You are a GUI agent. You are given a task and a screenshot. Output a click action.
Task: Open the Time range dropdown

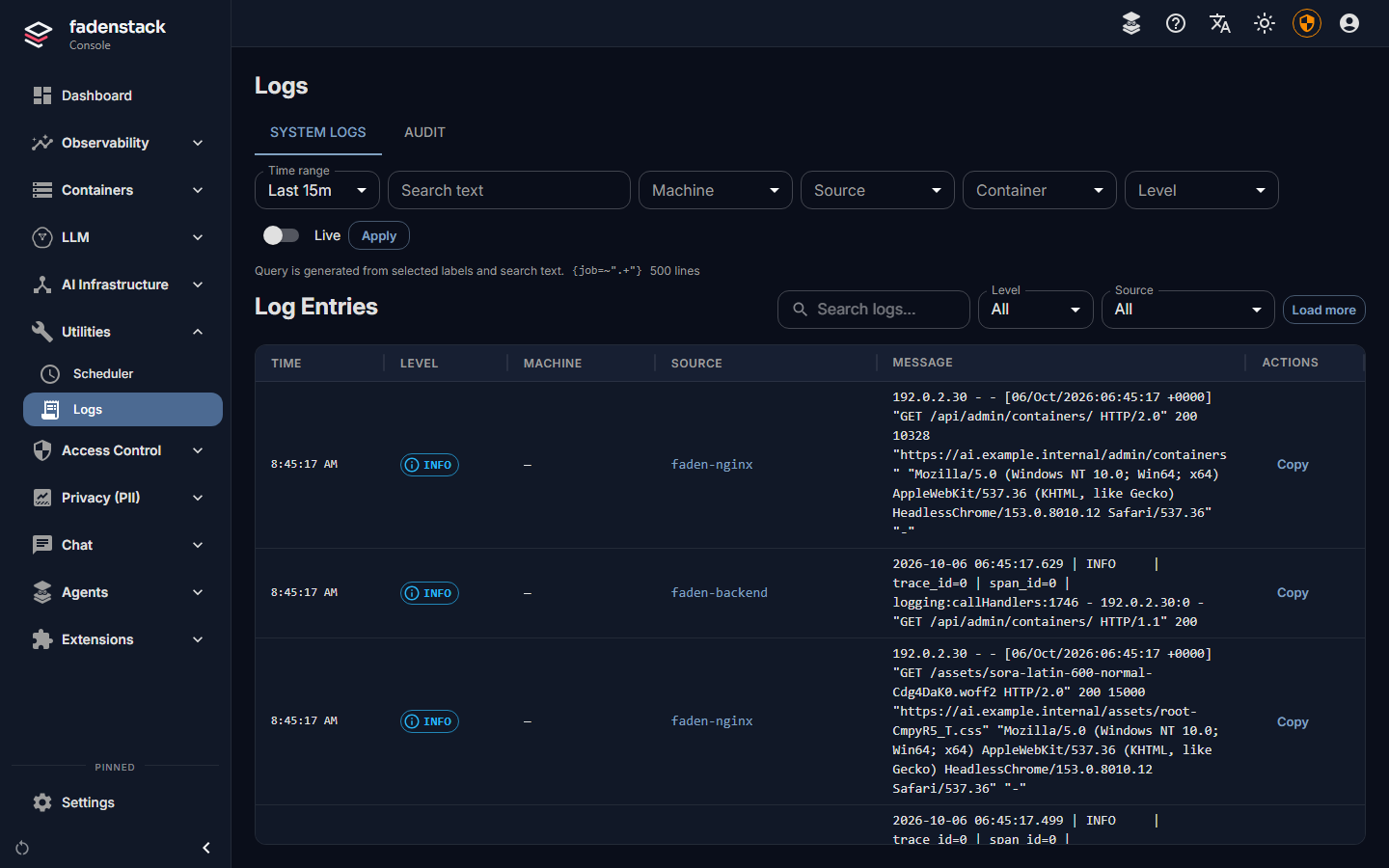tap(317, 190)
